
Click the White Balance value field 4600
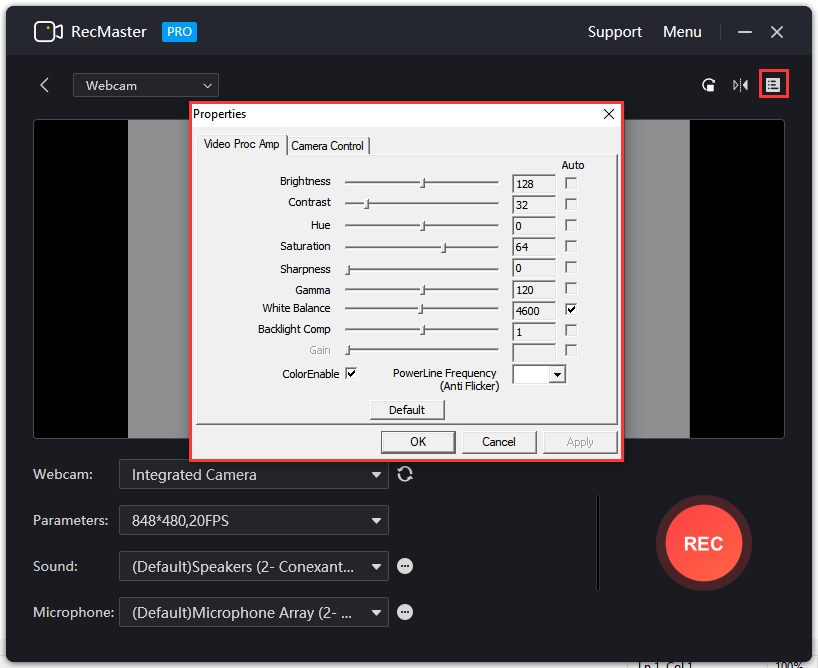534,311
